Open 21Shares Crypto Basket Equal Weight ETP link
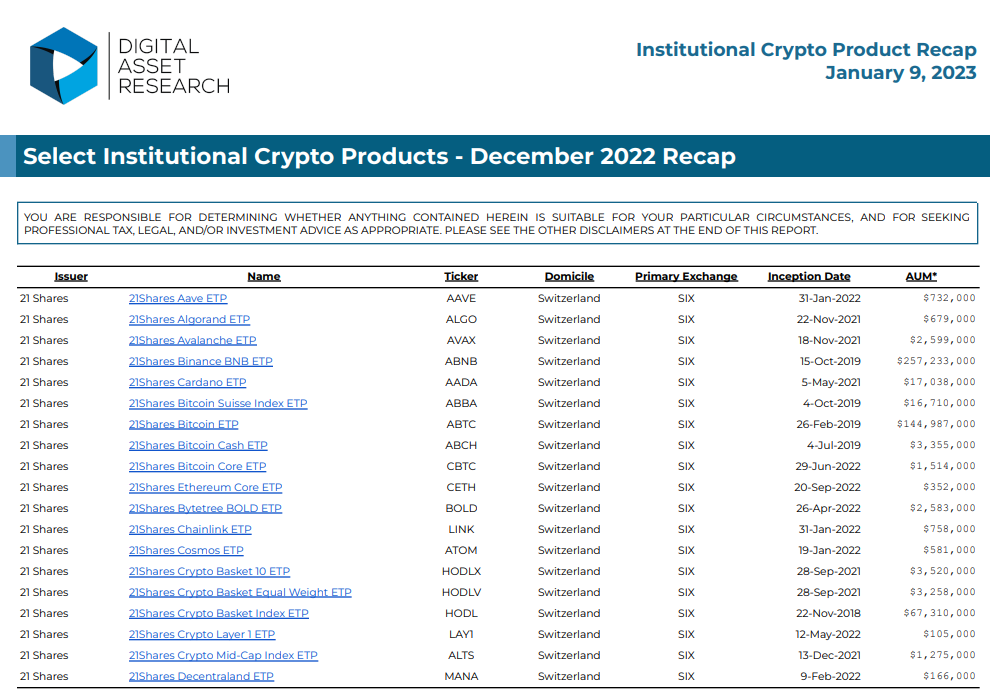This screenshot has width=990, height=698. coord(240,592)
